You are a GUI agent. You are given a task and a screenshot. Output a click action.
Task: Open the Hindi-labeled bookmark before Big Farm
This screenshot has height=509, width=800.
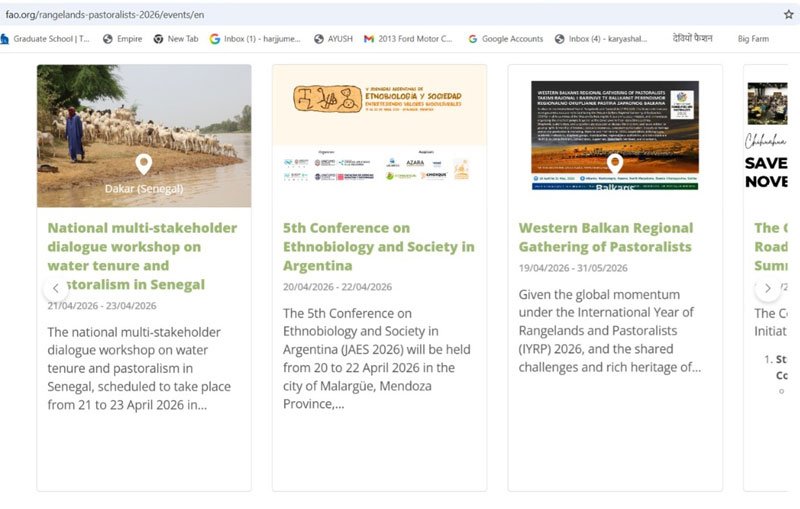tap(693, 39)
